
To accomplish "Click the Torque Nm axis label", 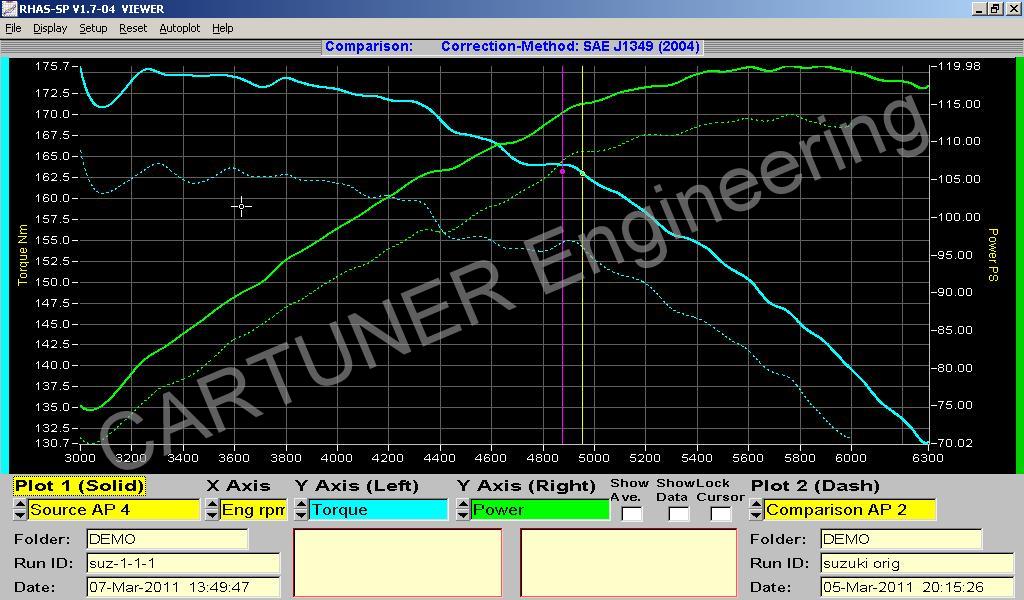I will pyautogui.click(x=23, y=255).
